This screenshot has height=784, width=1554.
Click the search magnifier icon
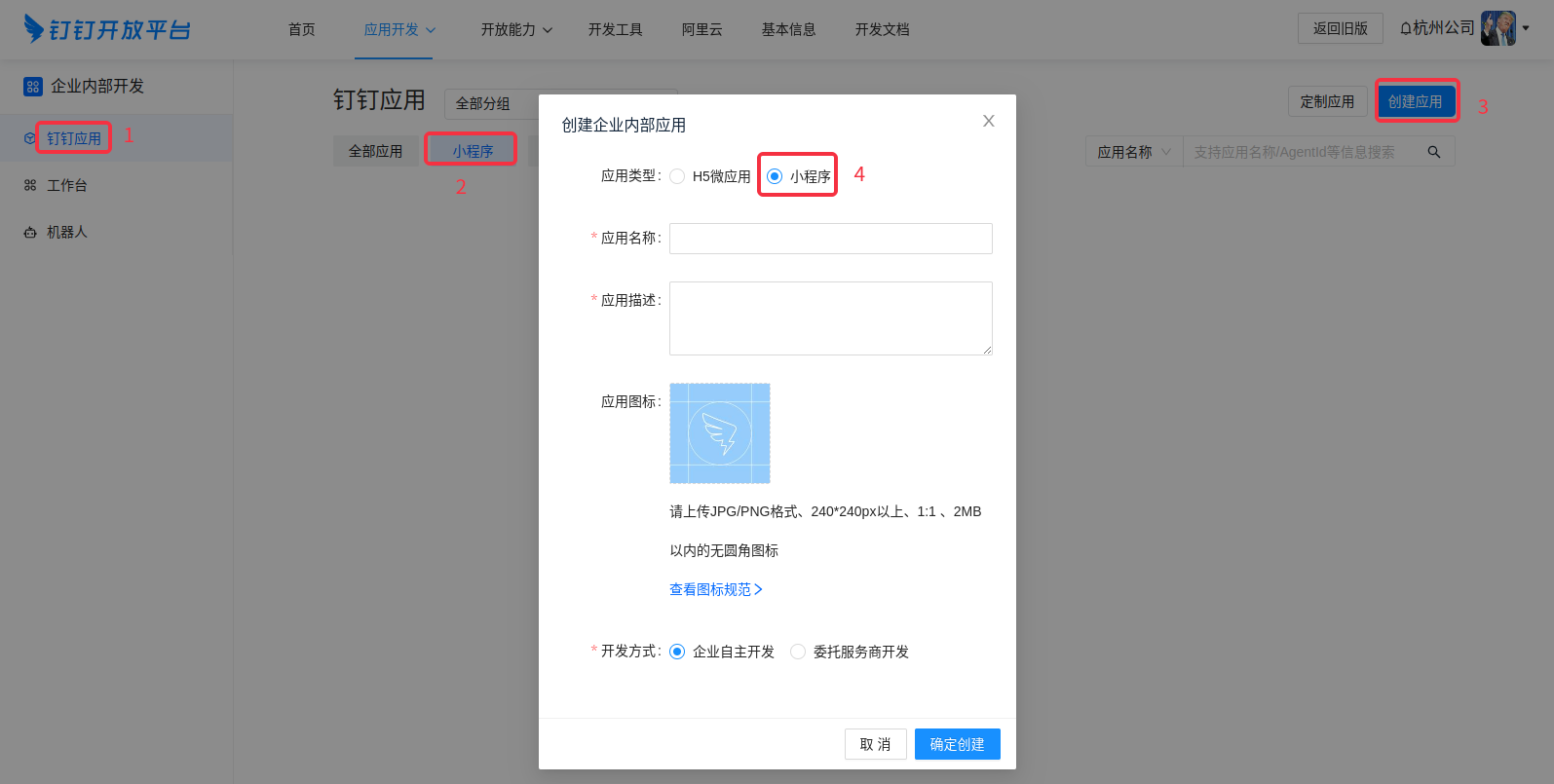[1433, 152]
